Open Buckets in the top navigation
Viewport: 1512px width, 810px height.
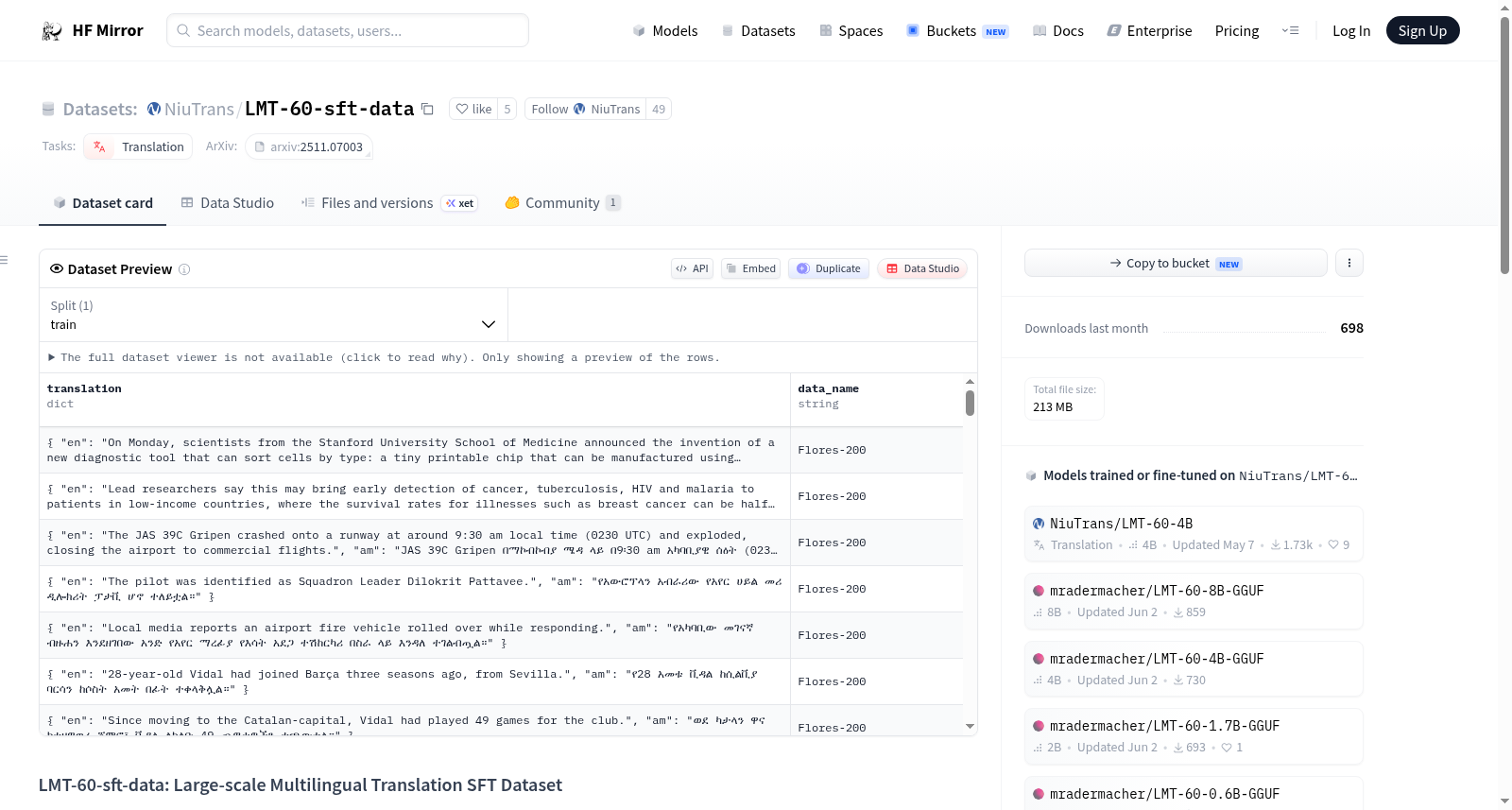pos(957,30)
